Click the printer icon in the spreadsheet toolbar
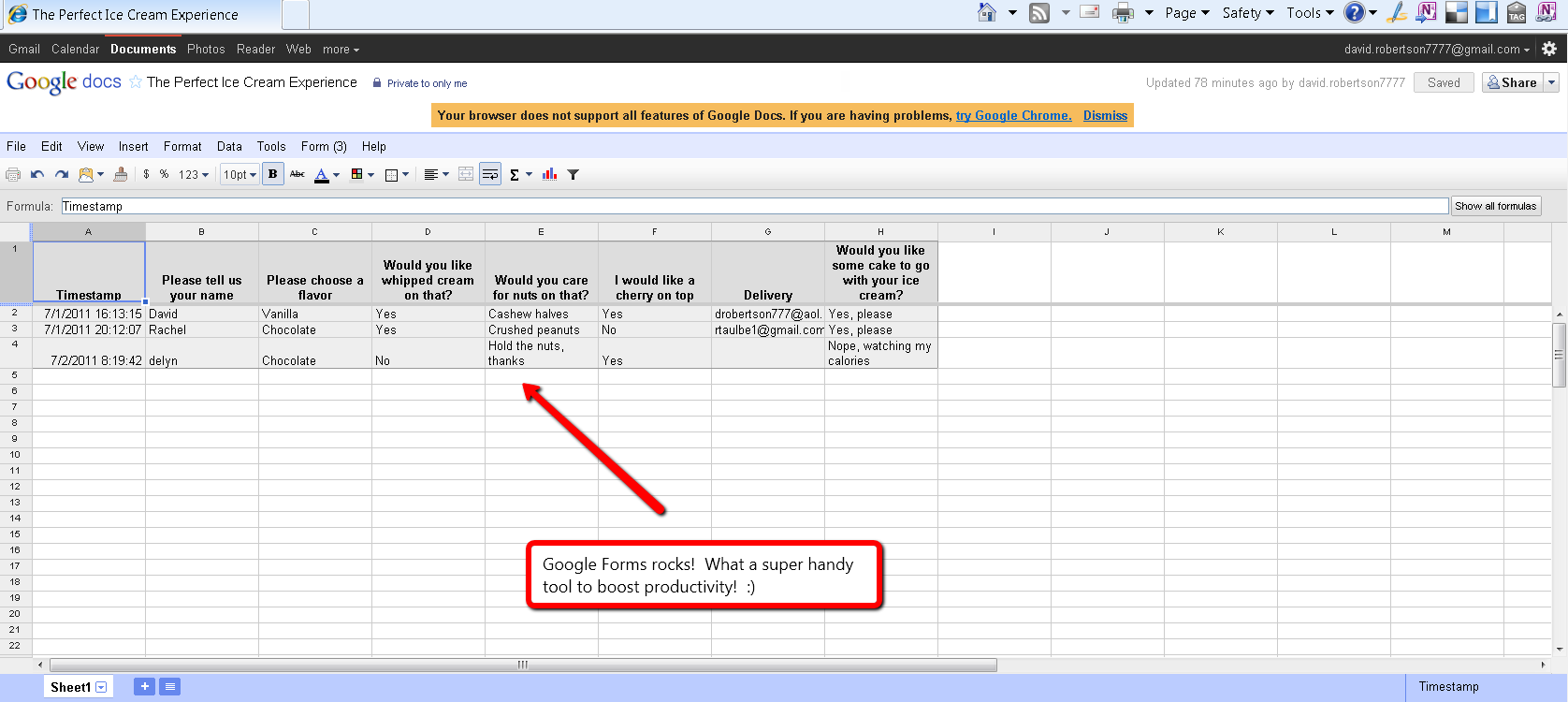The image size is (1568, 702). [13, 175]
